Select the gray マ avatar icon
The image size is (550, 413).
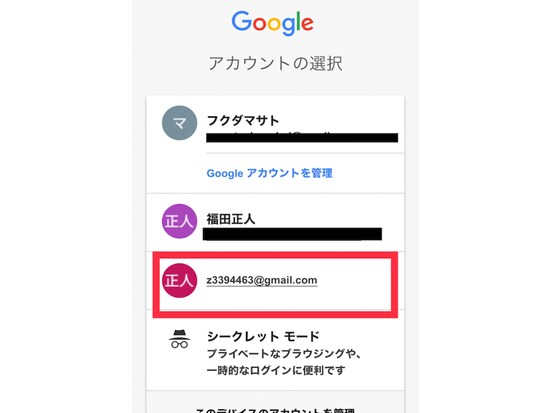pos(180,123)
